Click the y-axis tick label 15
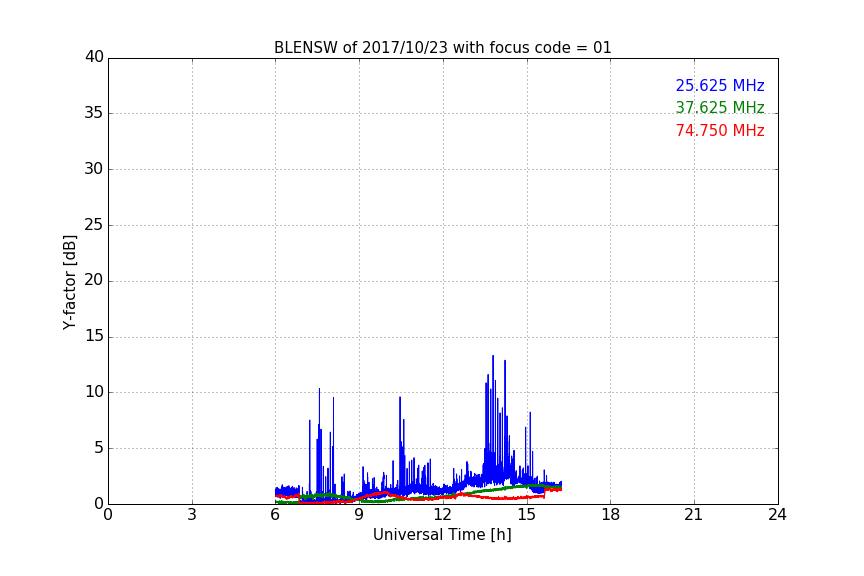 pos(94,336)
